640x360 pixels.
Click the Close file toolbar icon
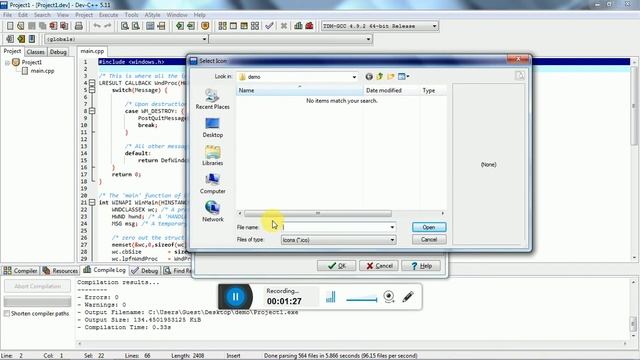click(x=53, y=26)
